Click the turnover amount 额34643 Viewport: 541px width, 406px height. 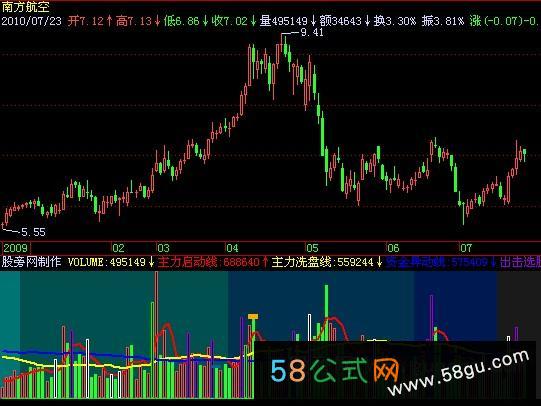pos(341,21)
